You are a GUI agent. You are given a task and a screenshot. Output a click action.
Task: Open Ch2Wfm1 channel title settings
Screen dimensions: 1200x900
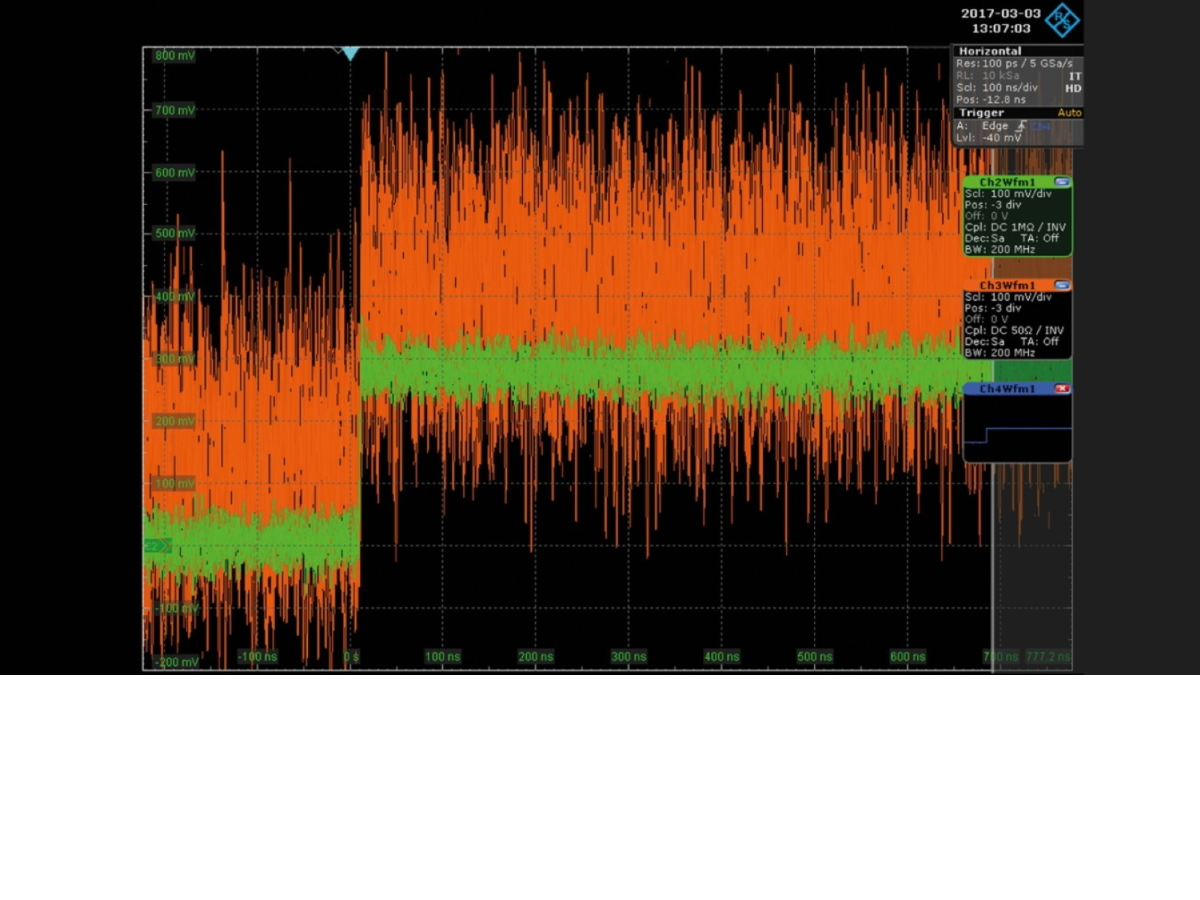click(x=1007, y=182)
